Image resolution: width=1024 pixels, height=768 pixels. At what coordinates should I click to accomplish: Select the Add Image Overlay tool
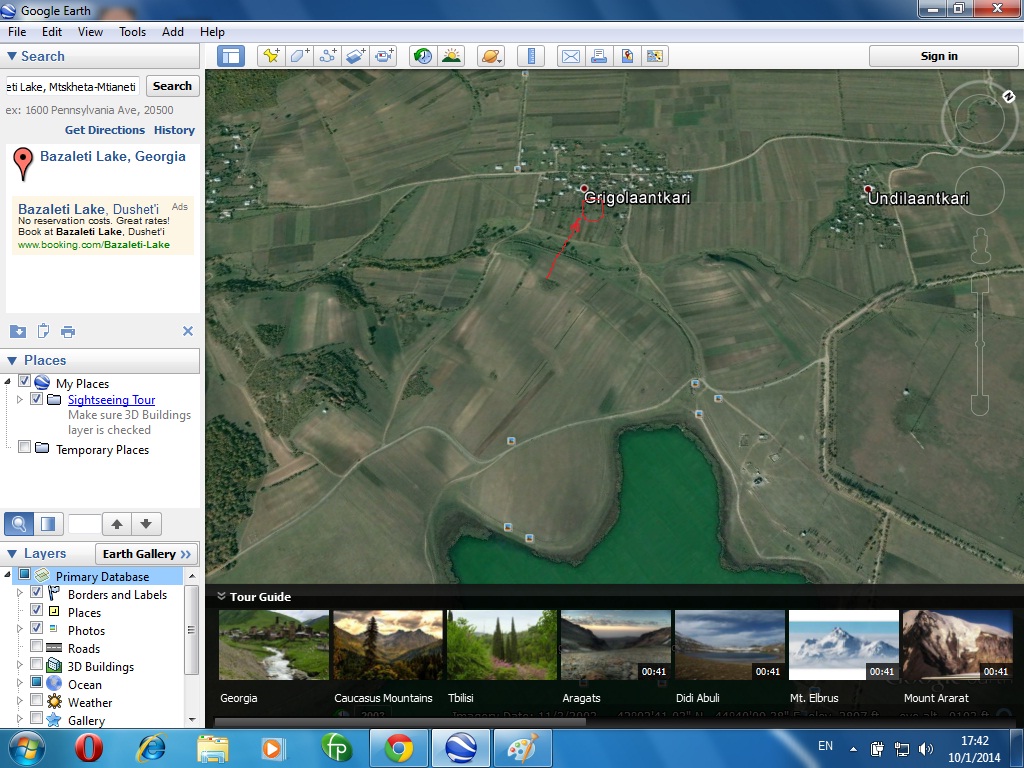(356, 56)
